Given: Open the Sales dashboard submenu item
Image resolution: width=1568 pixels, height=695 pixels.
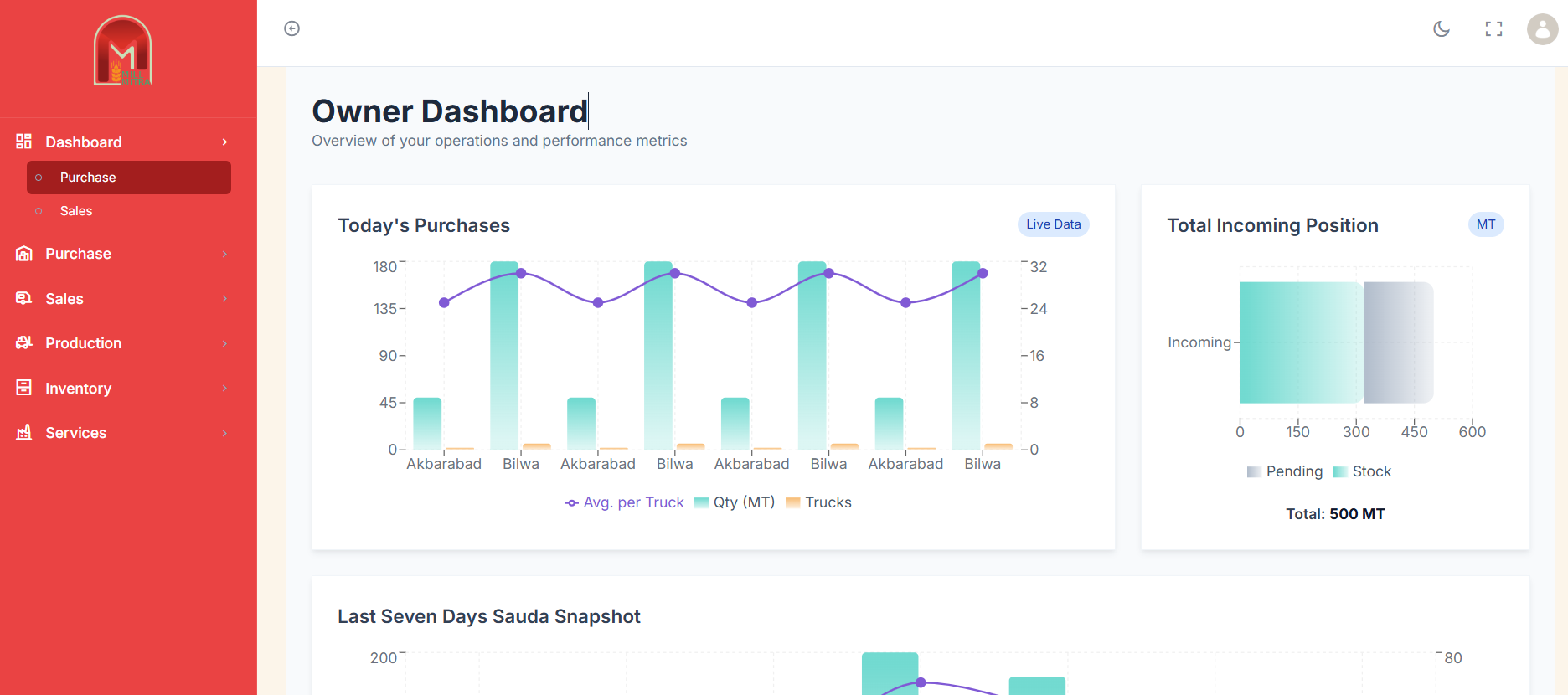Looking at the screenshot, I should click(76, 211).
